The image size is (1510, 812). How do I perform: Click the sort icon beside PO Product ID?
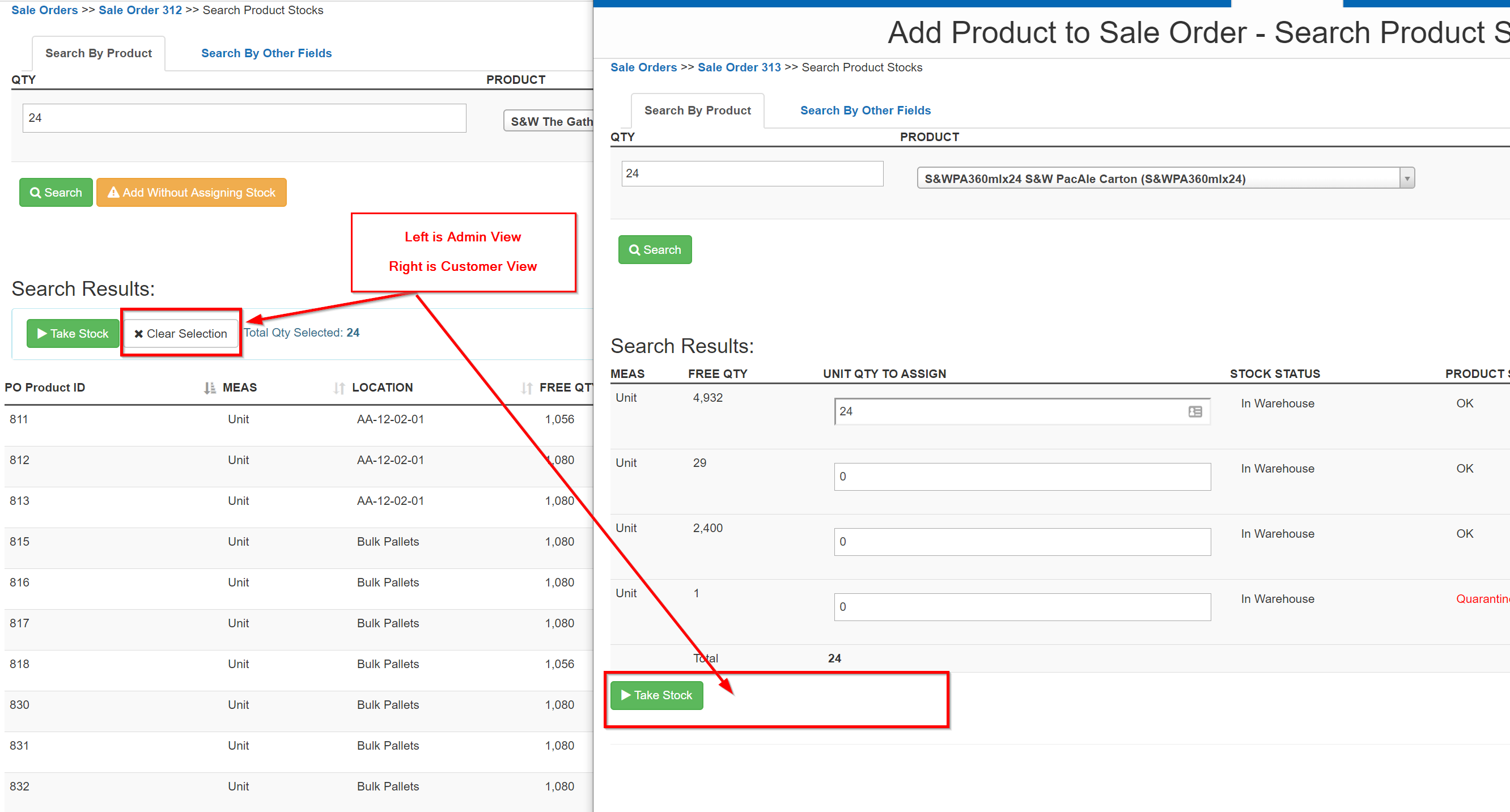(209, 388)
